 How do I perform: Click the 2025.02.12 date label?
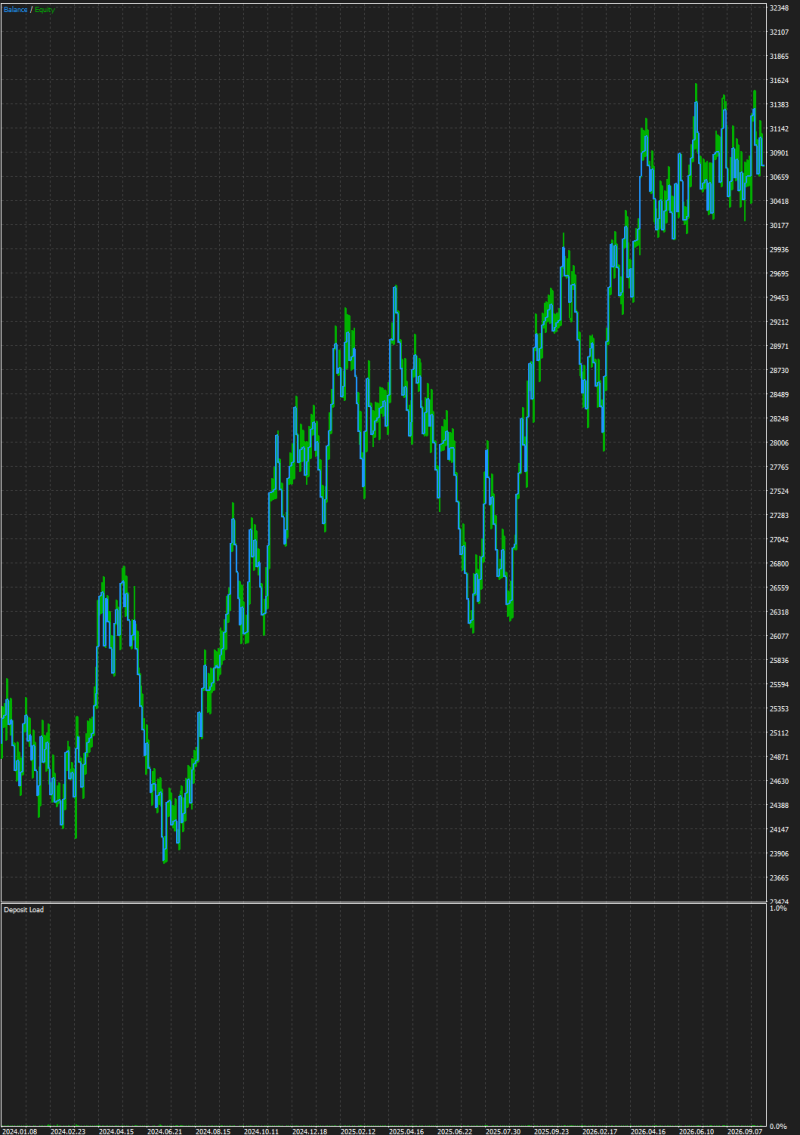(x=358, y=1131)
